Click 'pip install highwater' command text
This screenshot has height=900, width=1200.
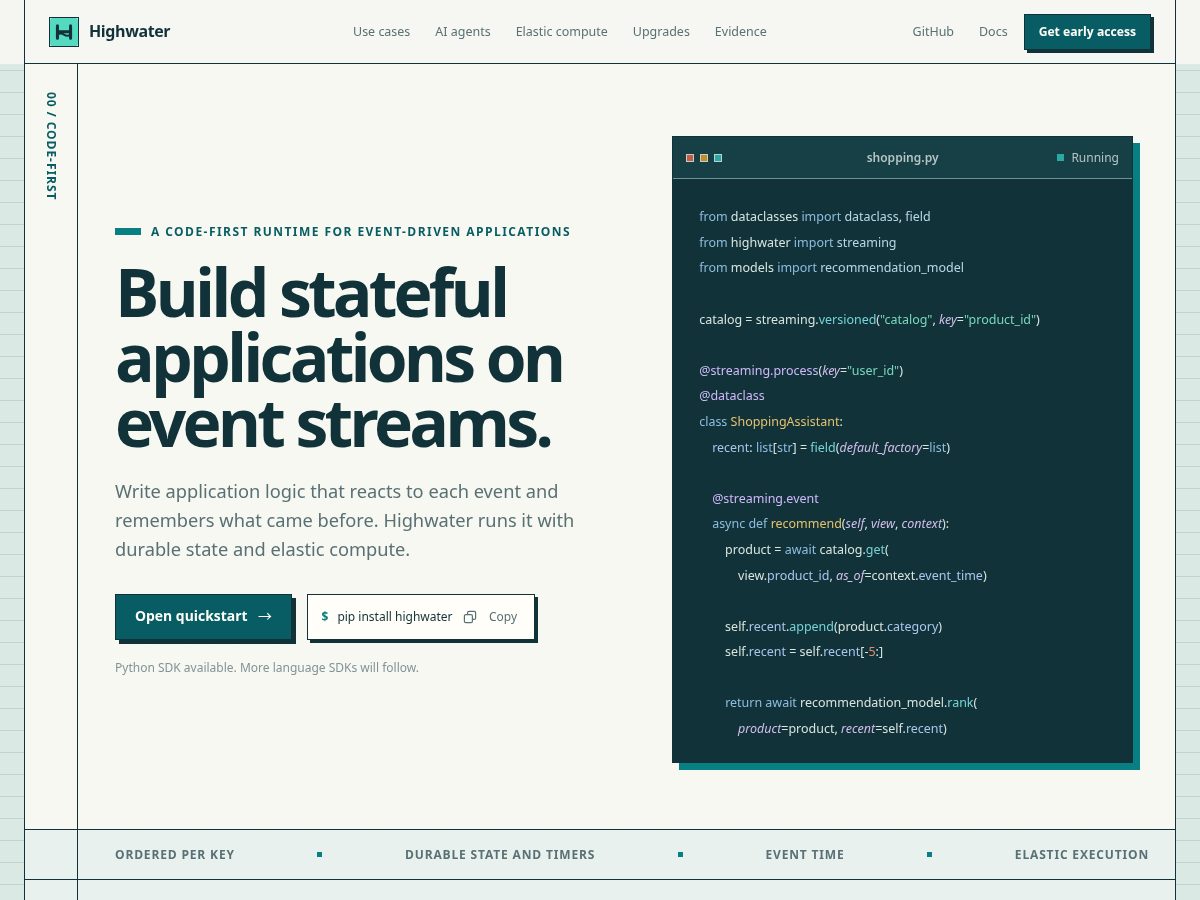pyautogui.click(x=395, y=617)
